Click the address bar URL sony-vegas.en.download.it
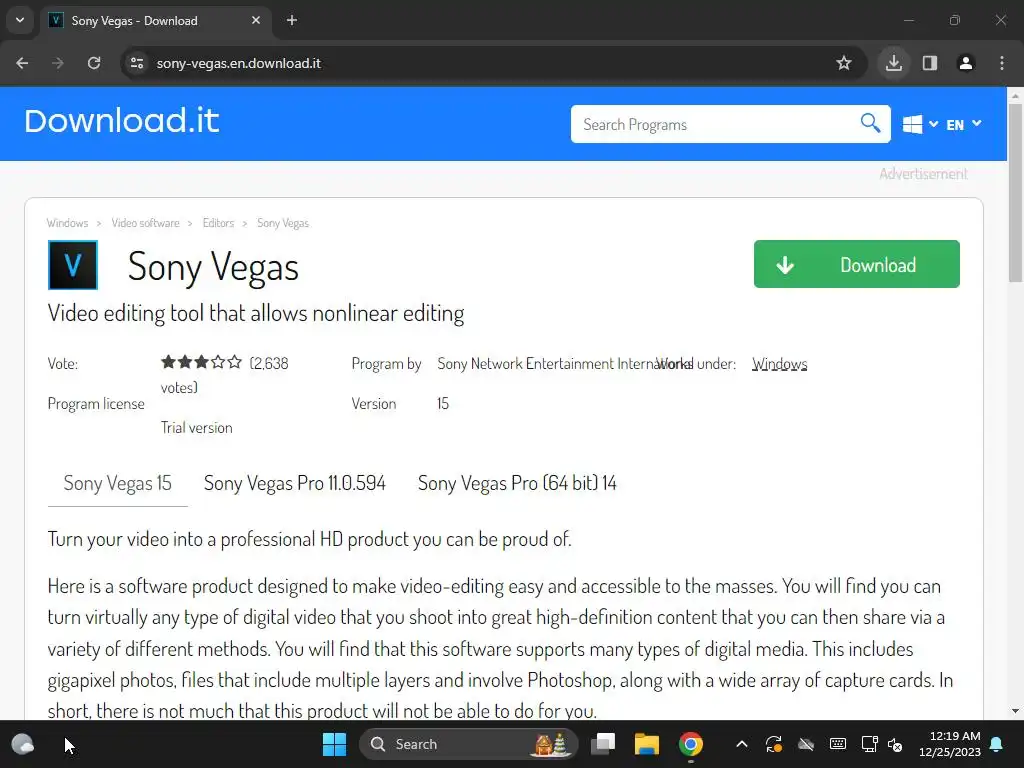This screenshot has width=1024, height=768. pos(239,63)
